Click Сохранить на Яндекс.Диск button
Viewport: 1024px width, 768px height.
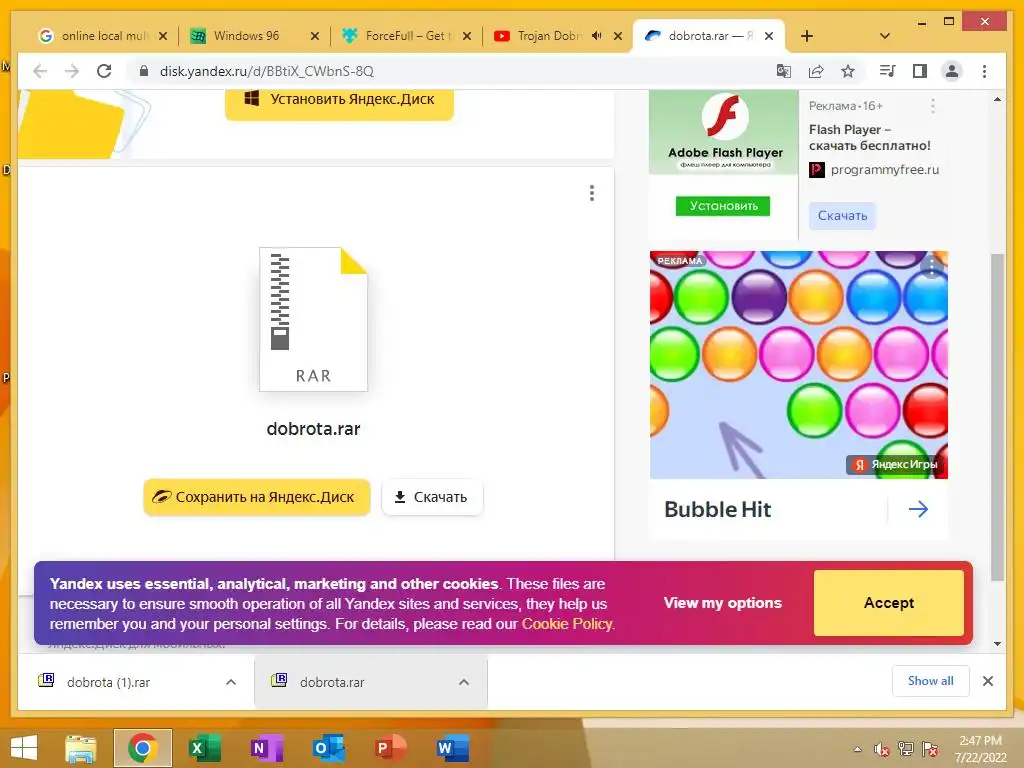(257, 497)
